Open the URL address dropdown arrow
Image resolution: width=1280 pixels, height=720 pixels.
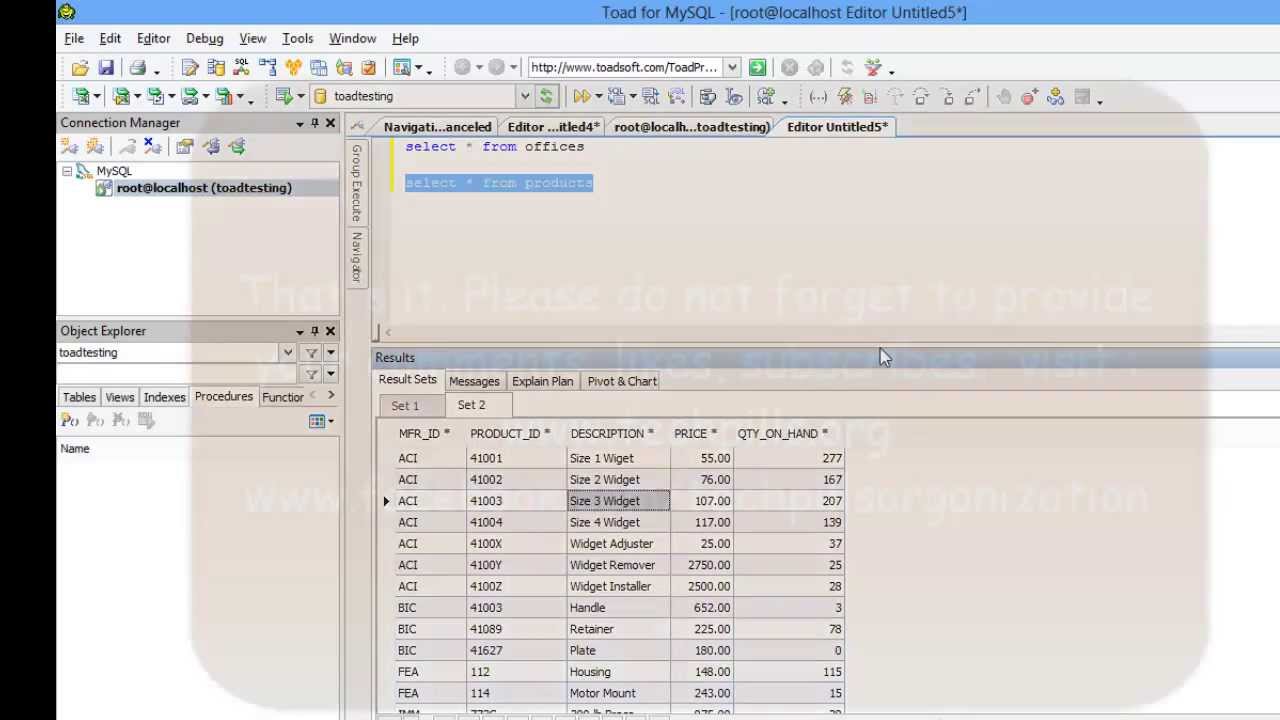click(732, 68)
